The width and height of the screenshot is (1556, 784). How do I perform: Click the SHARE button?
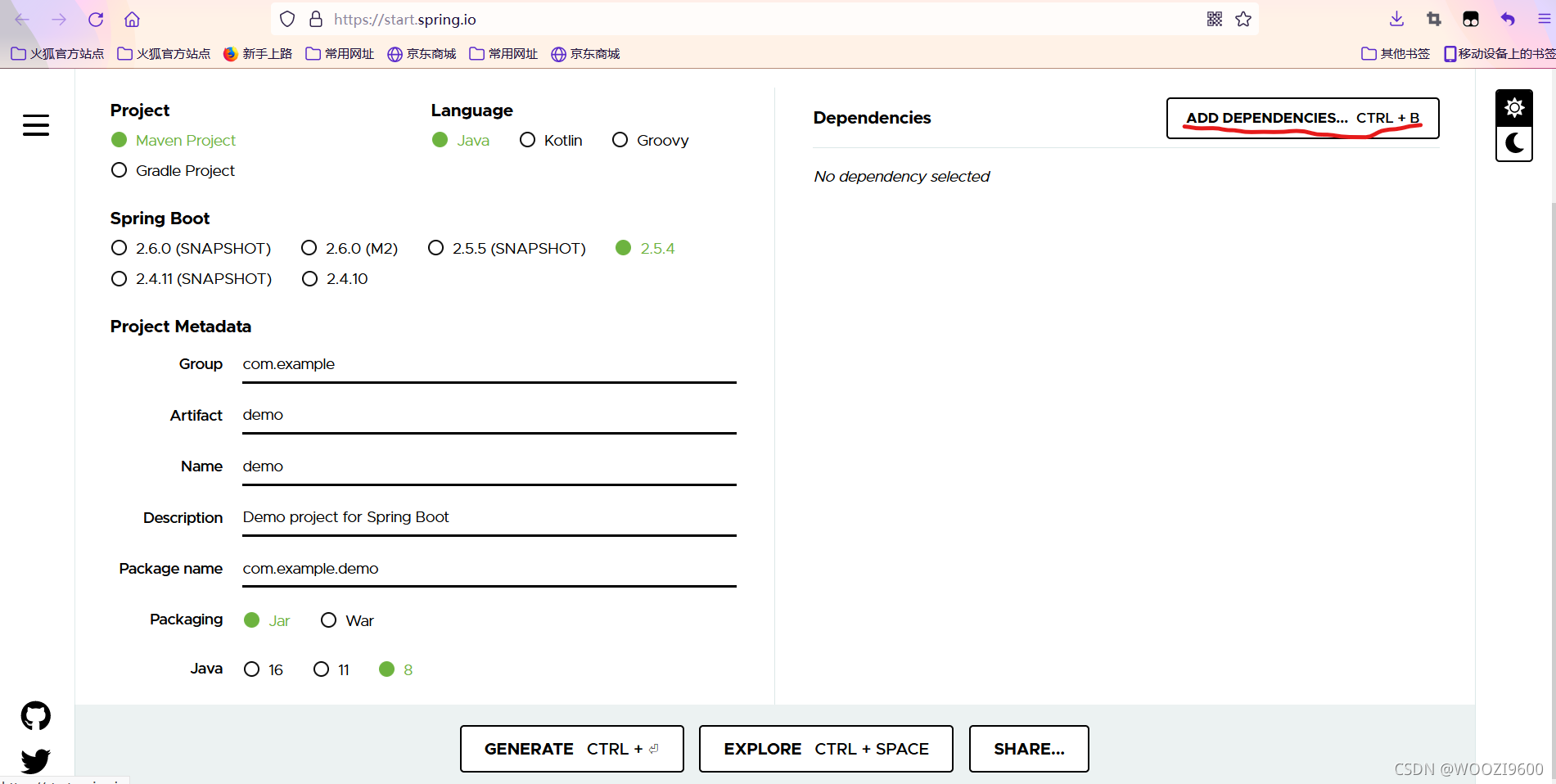click(1029, 749)
